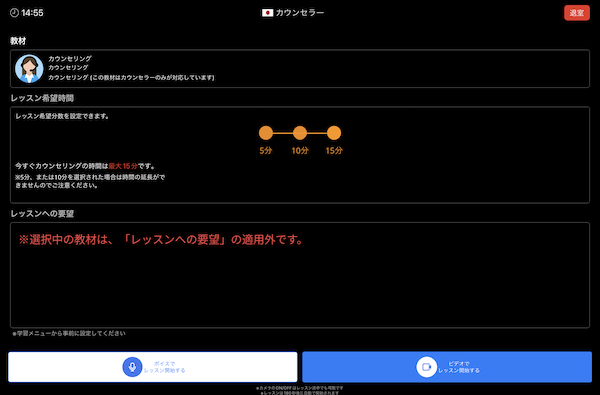Leave the room with 退室 button

[577, 13]
